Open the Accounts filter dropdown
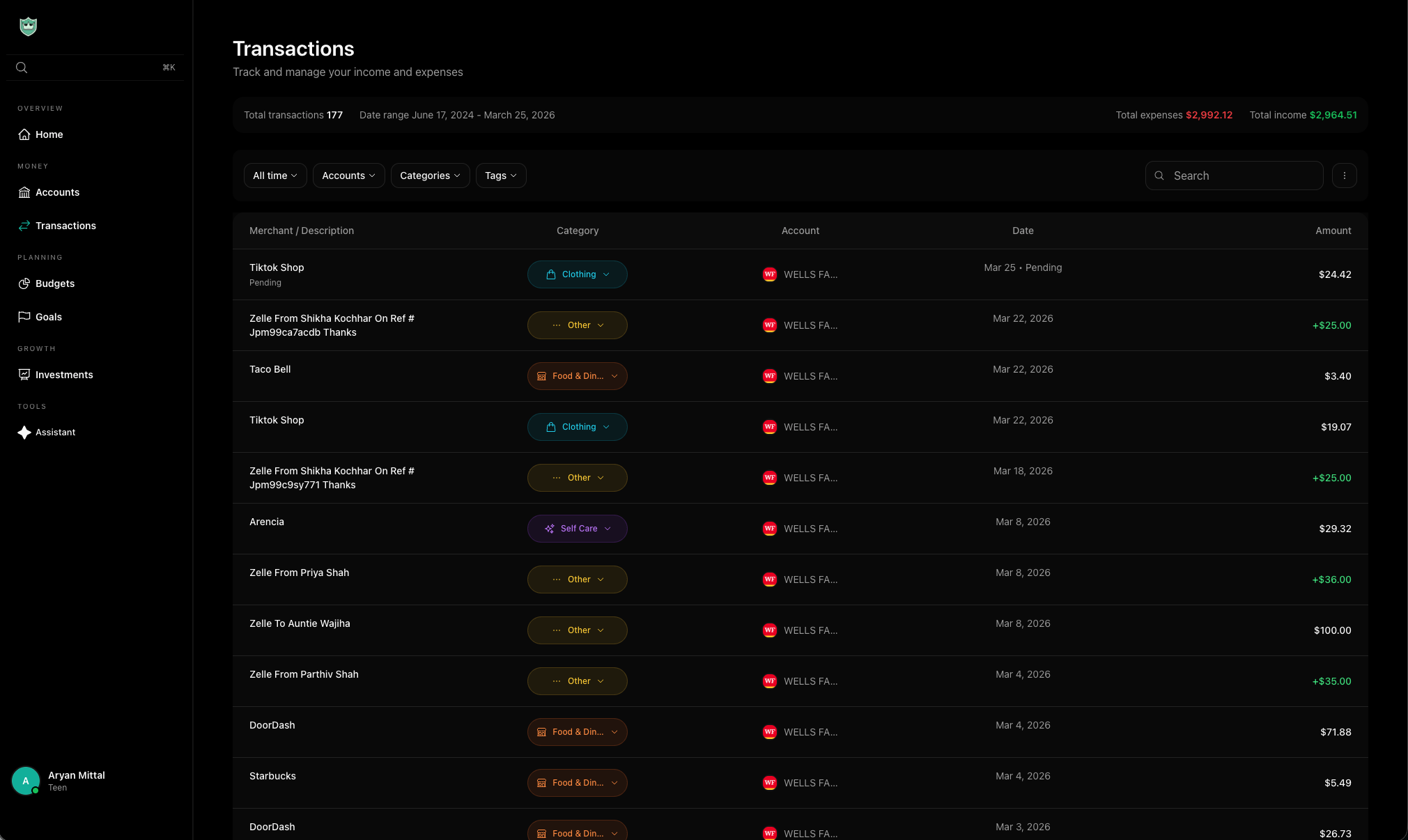Screen dimensions: 1408x840 click(348, 176)
